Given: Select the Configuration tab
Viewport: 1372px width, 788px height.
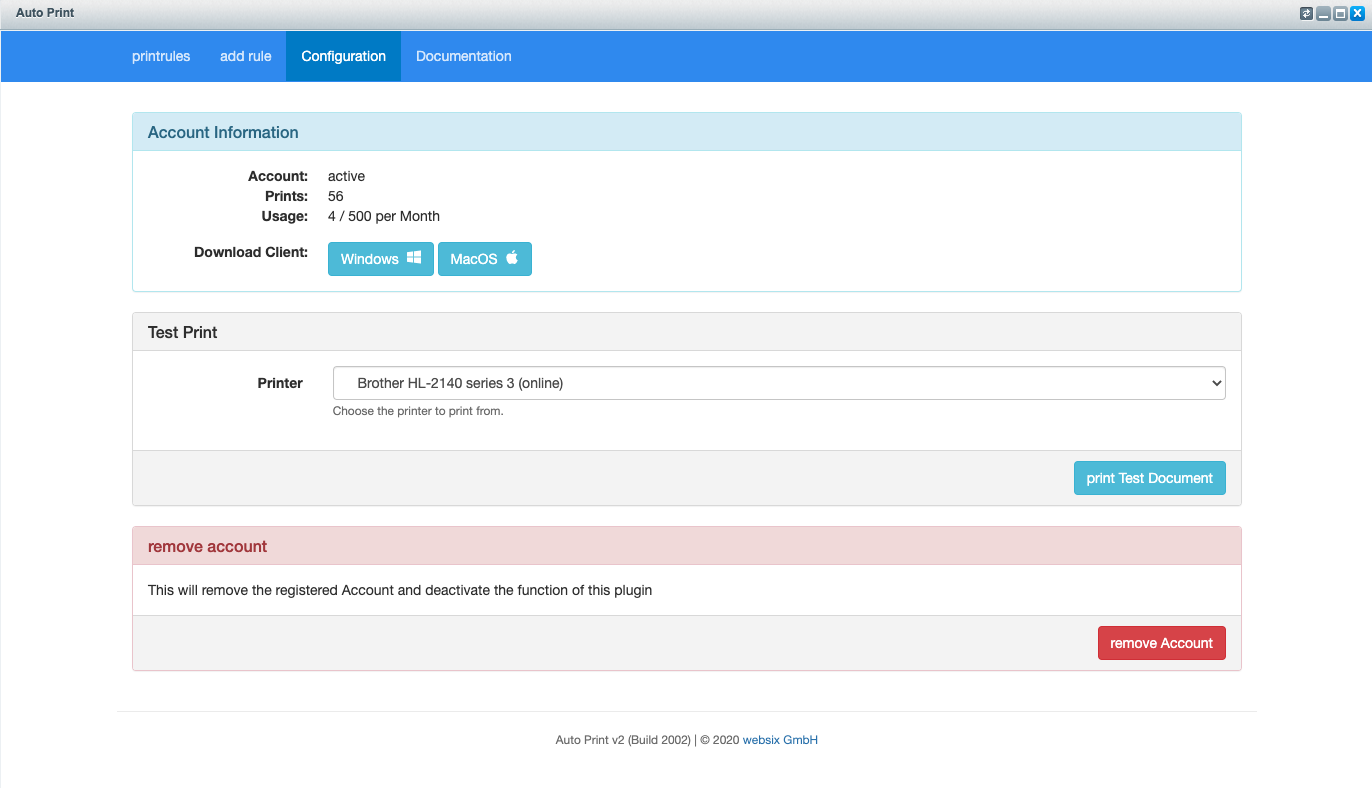Looking at the screenshot, I should point(343,56).
